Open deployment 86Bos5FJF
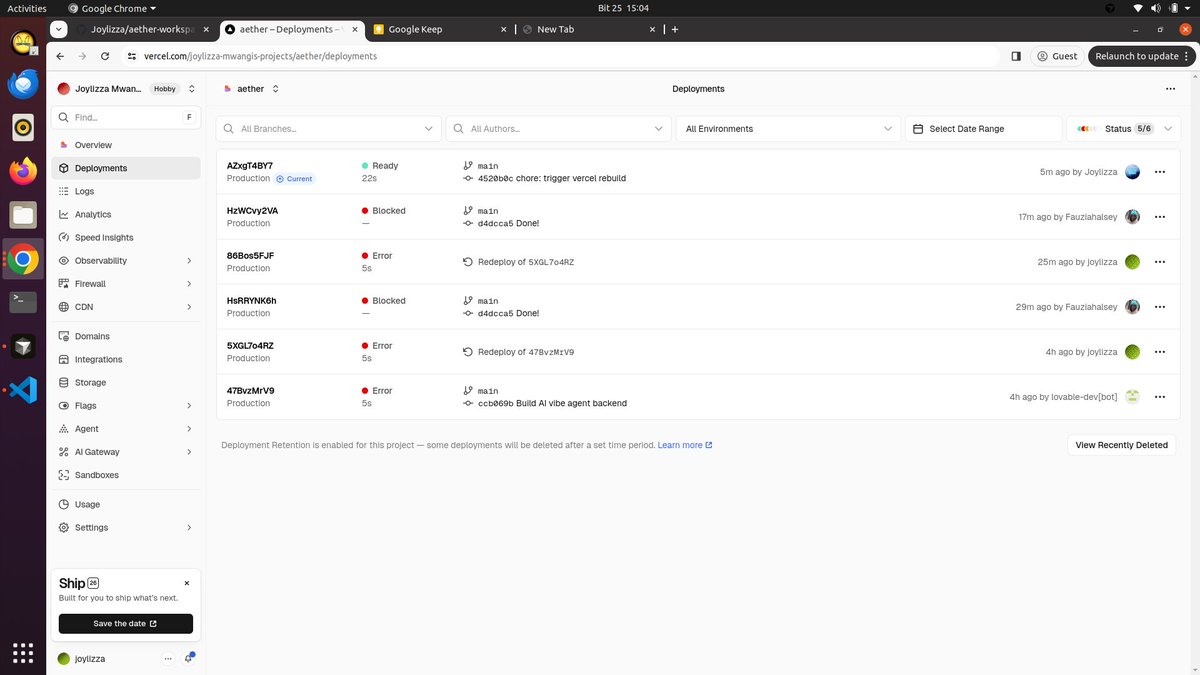This screenshot has height=675, width=1200. 251,256
